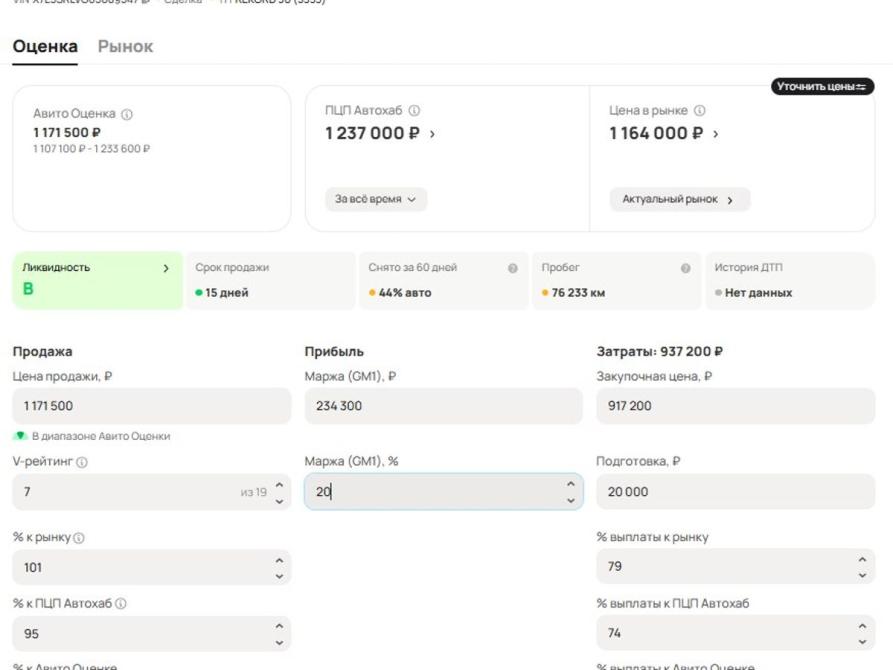The width and height of the screenshot is (893, 670).
Task: Click the Маржа (GM1), ₽ field
Action: point(444,406)
